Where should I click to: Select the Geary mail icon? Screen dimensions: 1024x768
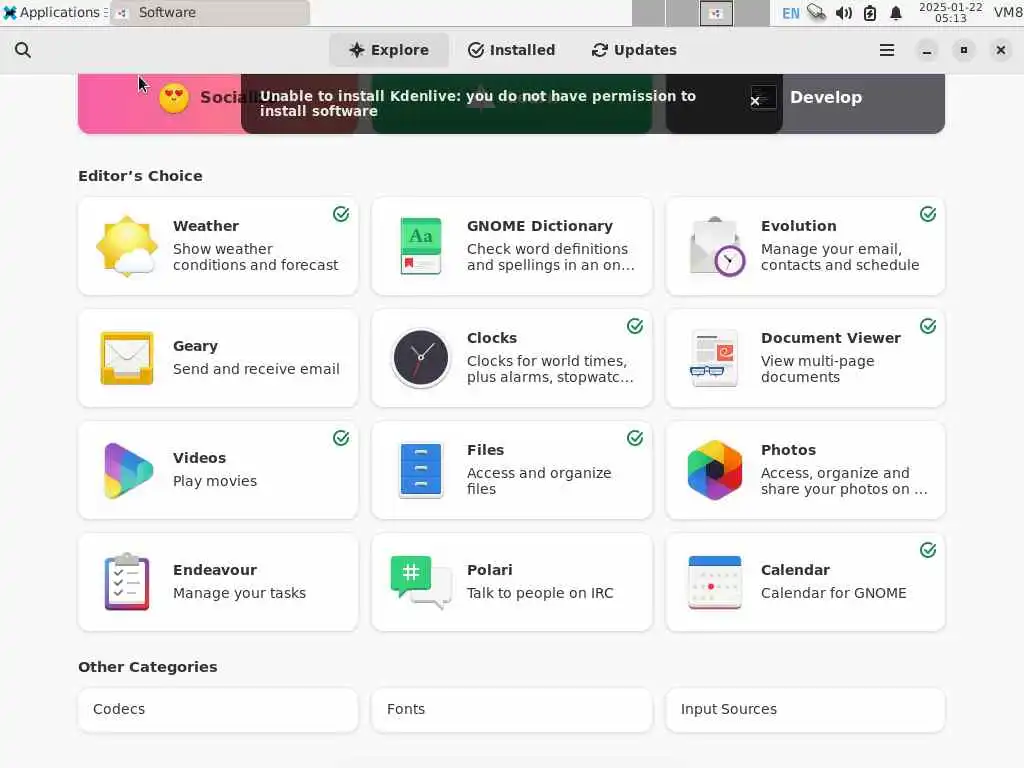[x=127, y=359]
